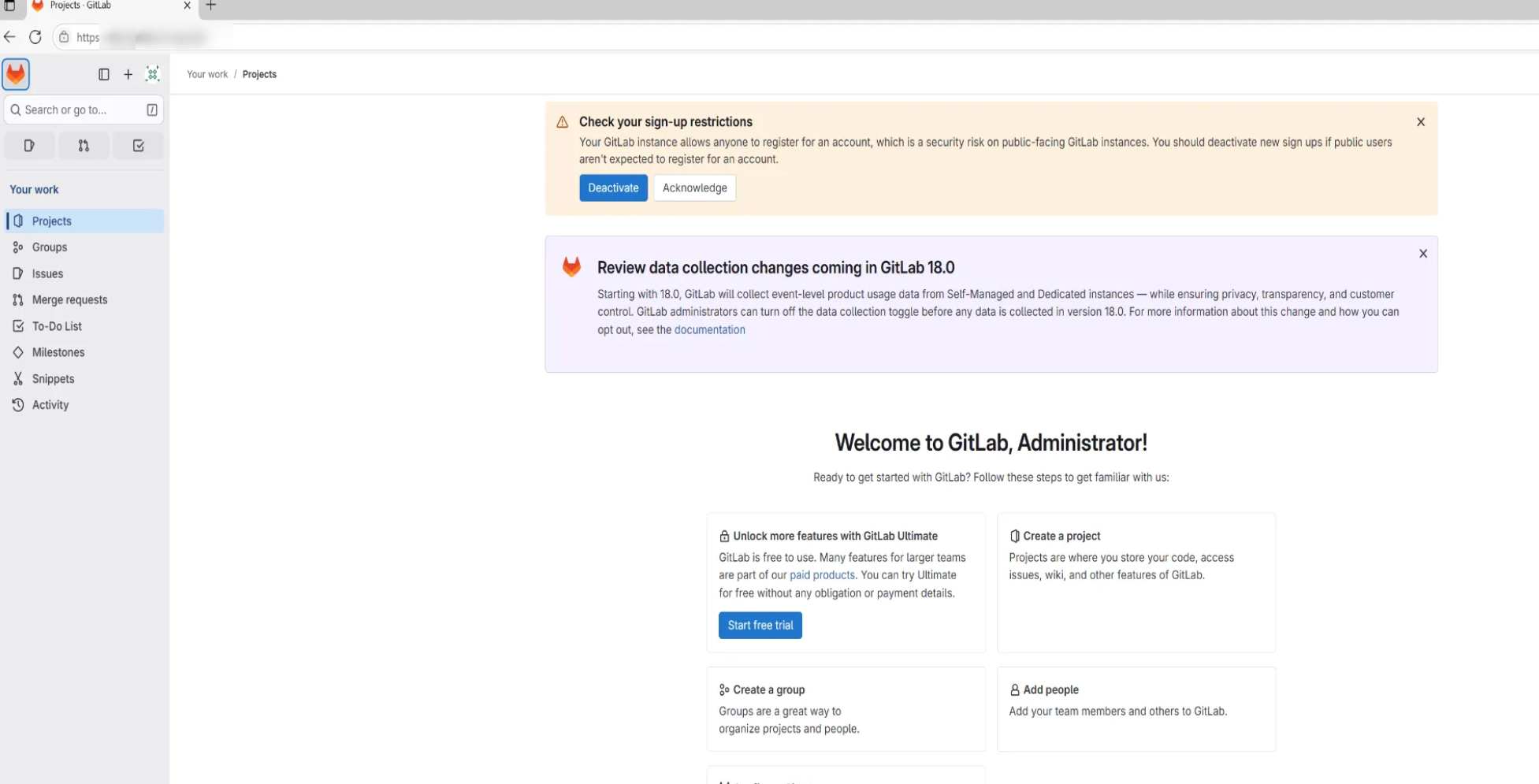Open To-Do List in the sidebar

(x=84, y=326)
